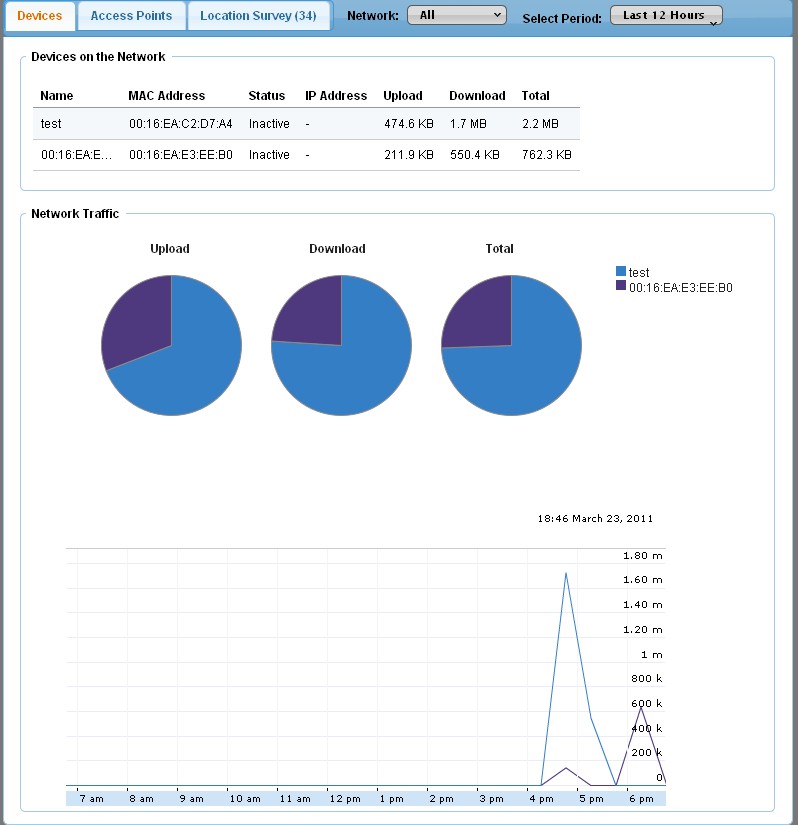The width and height of the screenshot is (798, 825).
Task: Open the Access Points tab
Action: tap(131, 16)
